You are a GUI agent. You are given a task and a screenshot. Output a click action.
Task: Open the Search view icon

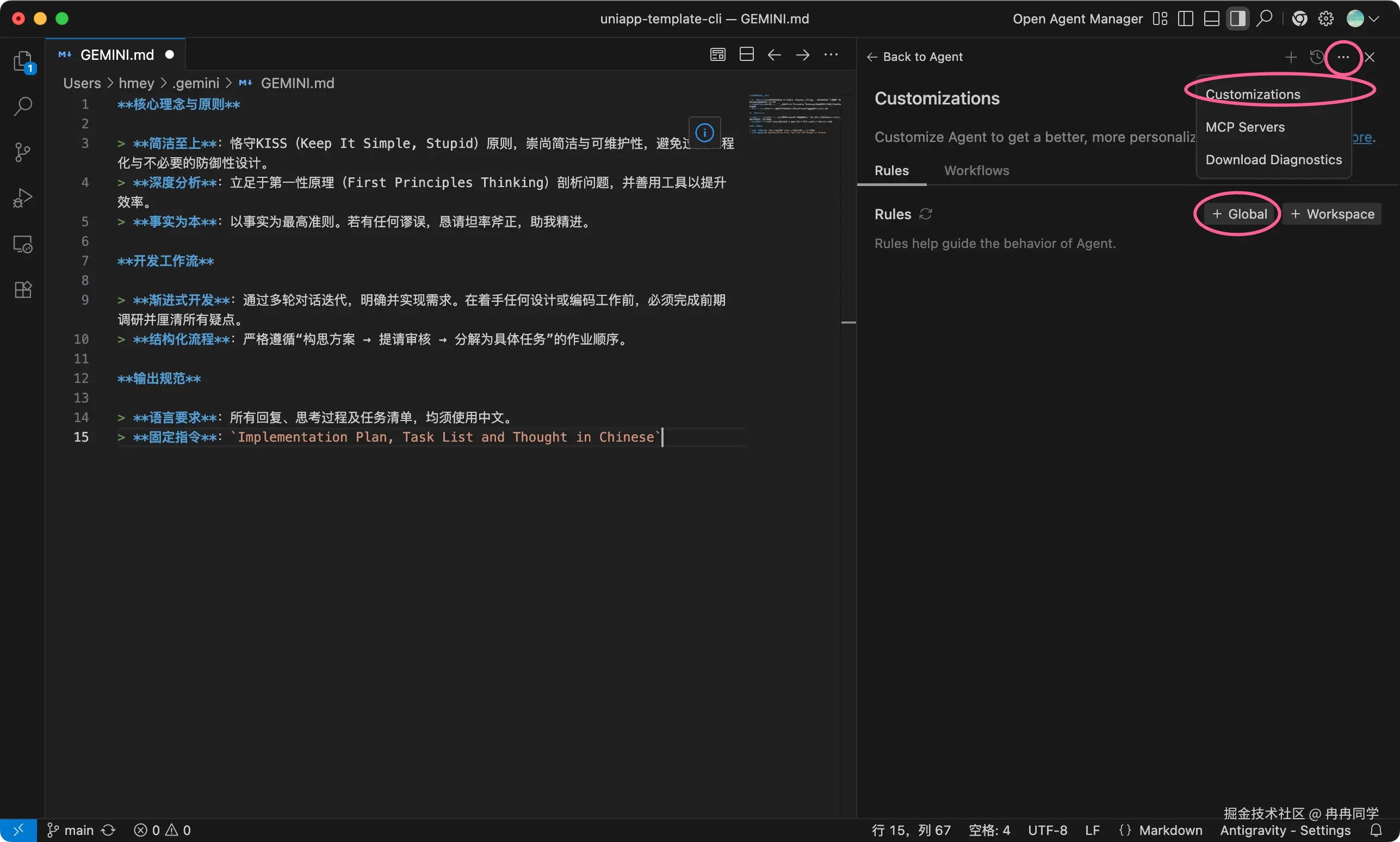coord(23,106)
